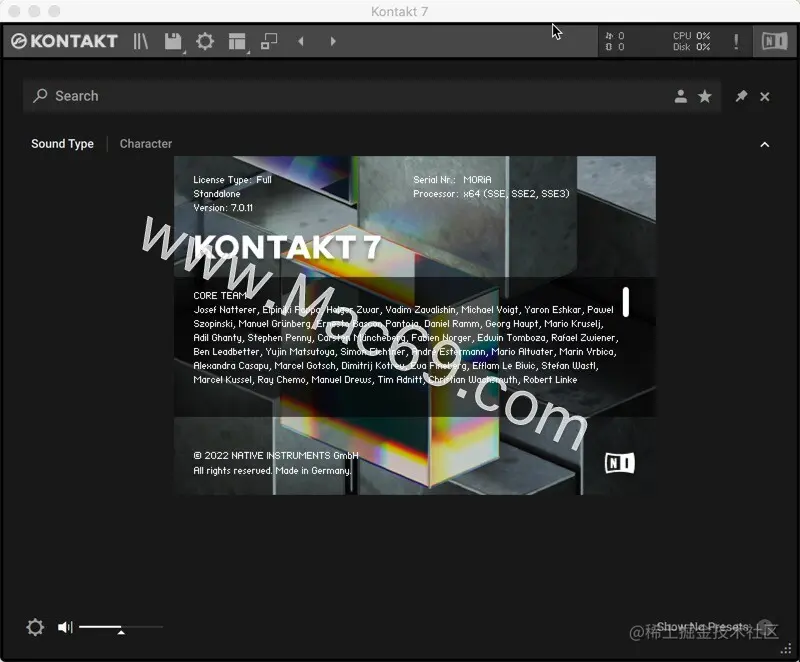The image size is (800, 662).
Task: Click 'Version: 7.0.11' text
Action: click(223, 208)
